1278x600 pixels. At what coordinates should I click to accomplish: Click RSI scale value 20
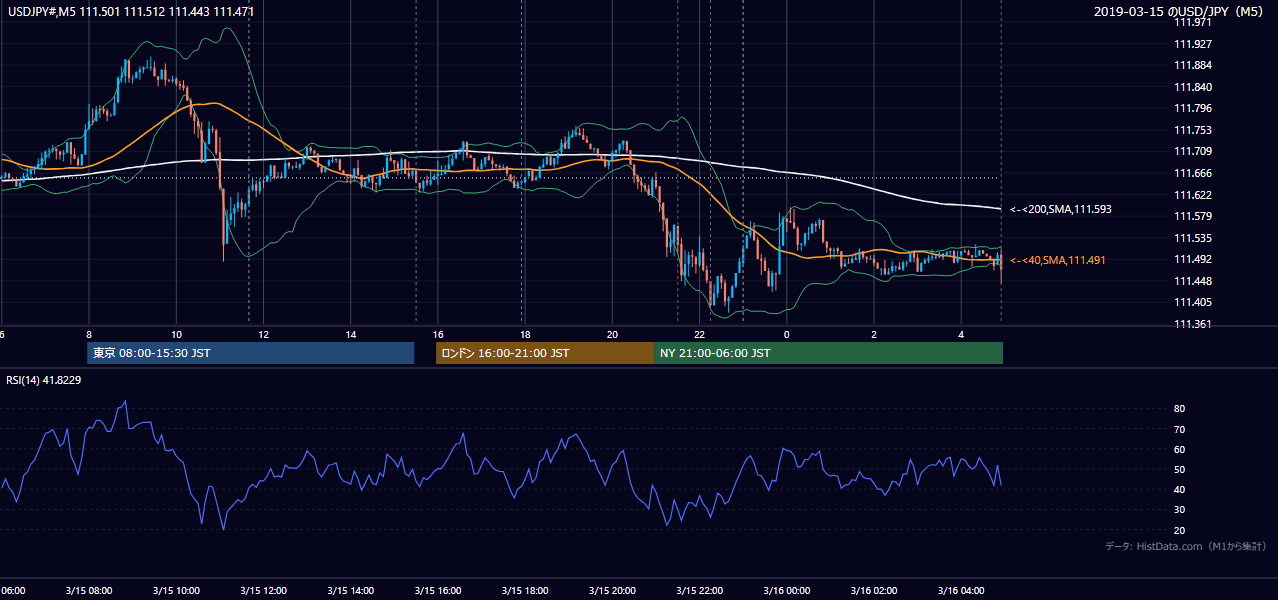tap(1180, 530)
